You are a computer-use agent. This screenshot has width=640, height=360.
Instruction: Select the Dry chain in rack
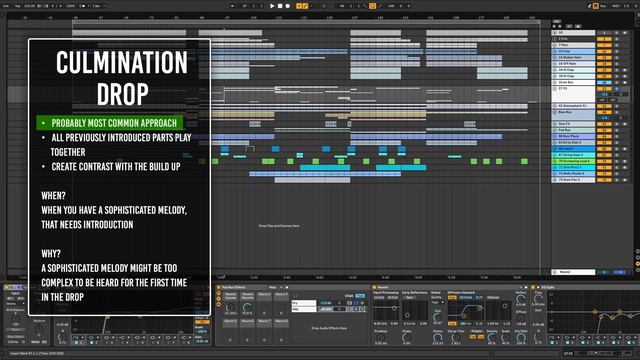pos(304,303)
